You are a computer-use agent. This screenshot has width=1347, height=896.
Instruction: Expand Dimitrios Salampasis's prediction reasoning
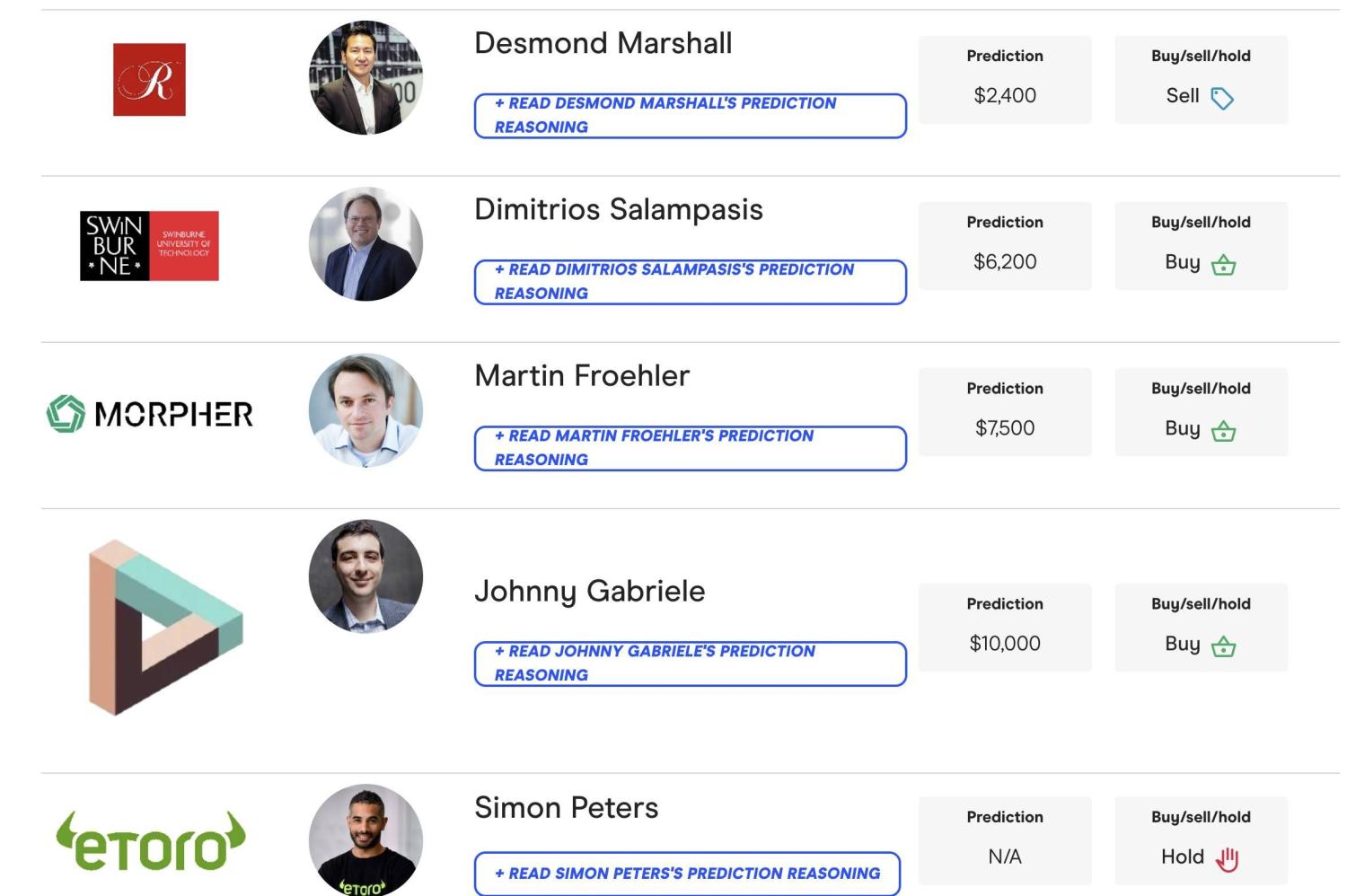pyautogui.click(x=690, y=282)
